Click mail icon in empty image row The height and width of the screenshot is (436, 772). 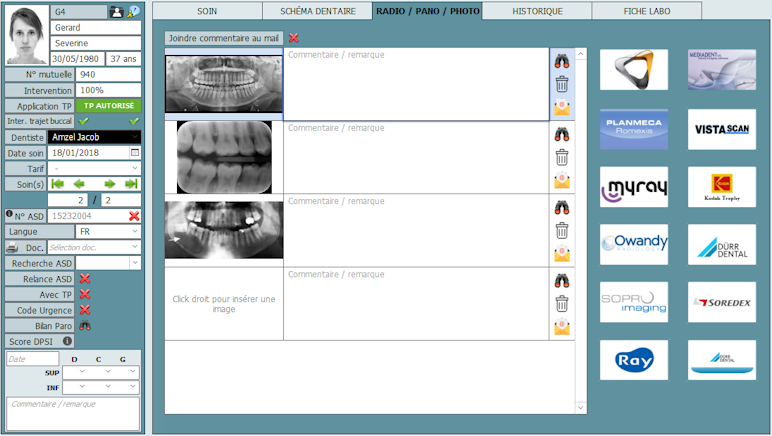(562, 327)
